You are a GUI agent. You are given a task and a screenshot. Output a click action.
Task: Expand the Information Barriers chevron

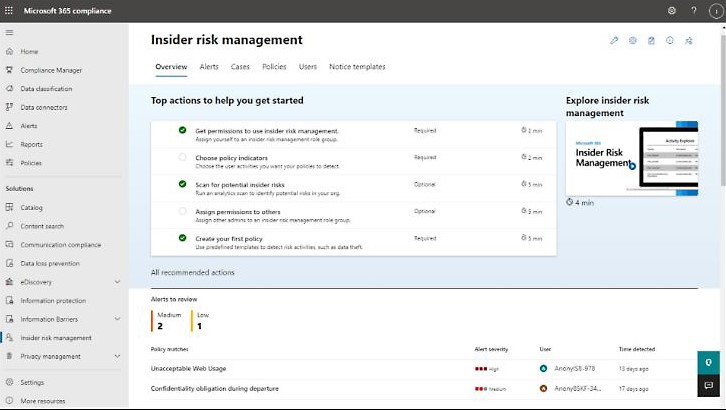[117, 319]
